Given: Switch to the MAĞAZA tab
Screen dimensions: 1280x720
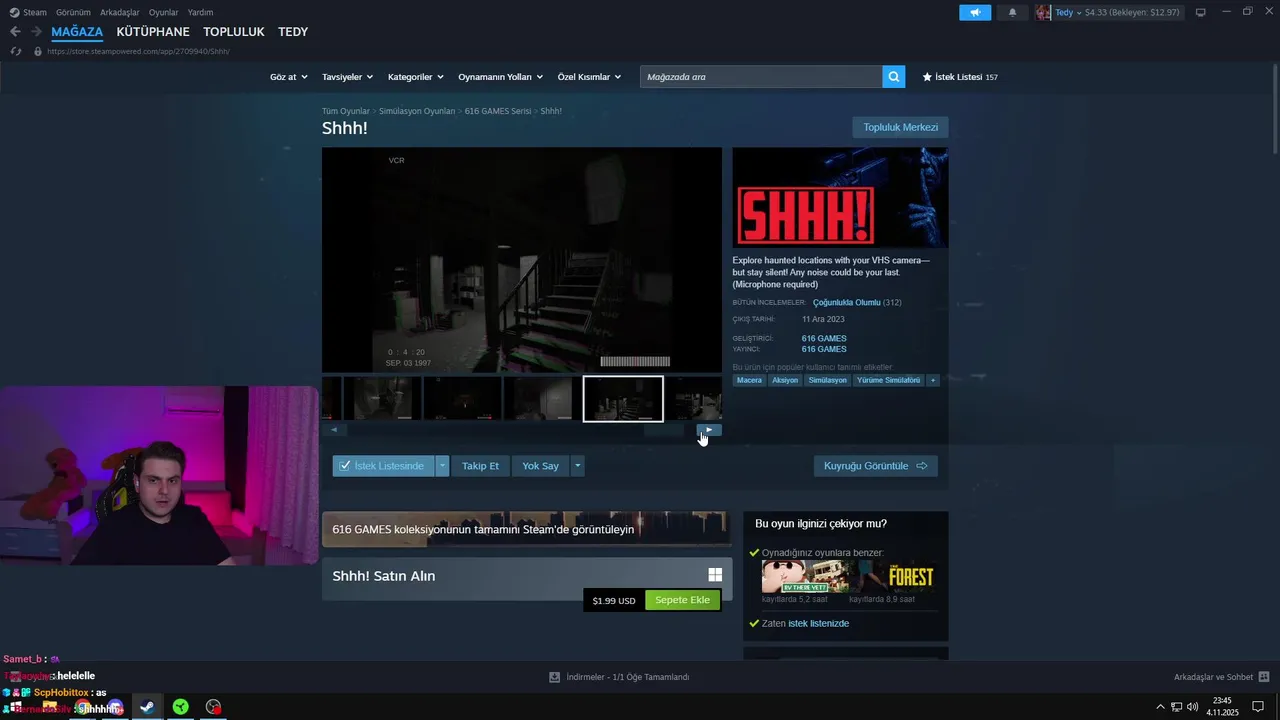Looking at the screenshot, I should pyautogui.click(x=77, y=32).
